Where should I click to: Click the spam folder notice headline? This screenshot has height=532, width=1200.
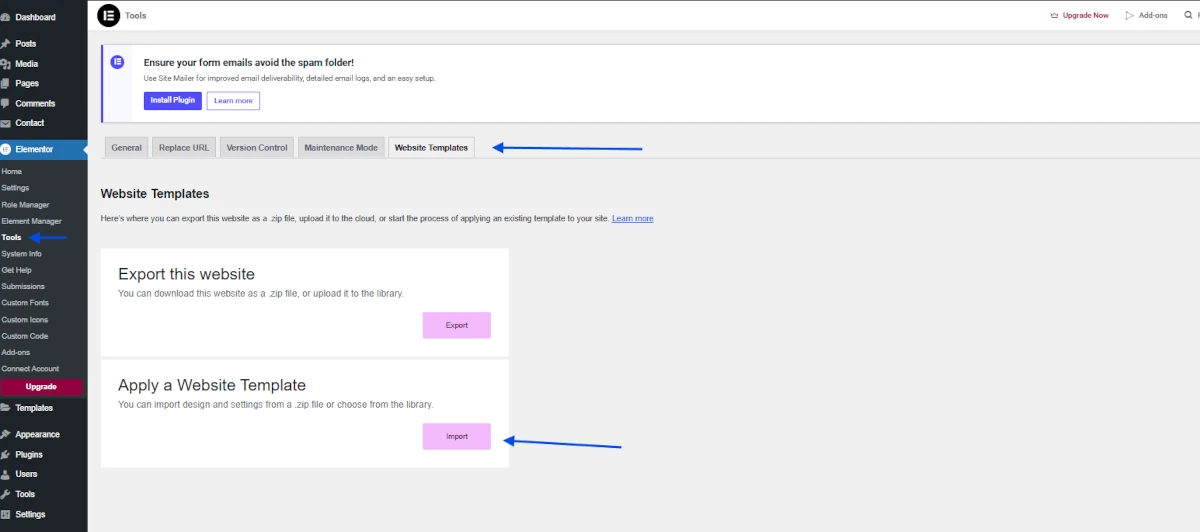(249, 62)
